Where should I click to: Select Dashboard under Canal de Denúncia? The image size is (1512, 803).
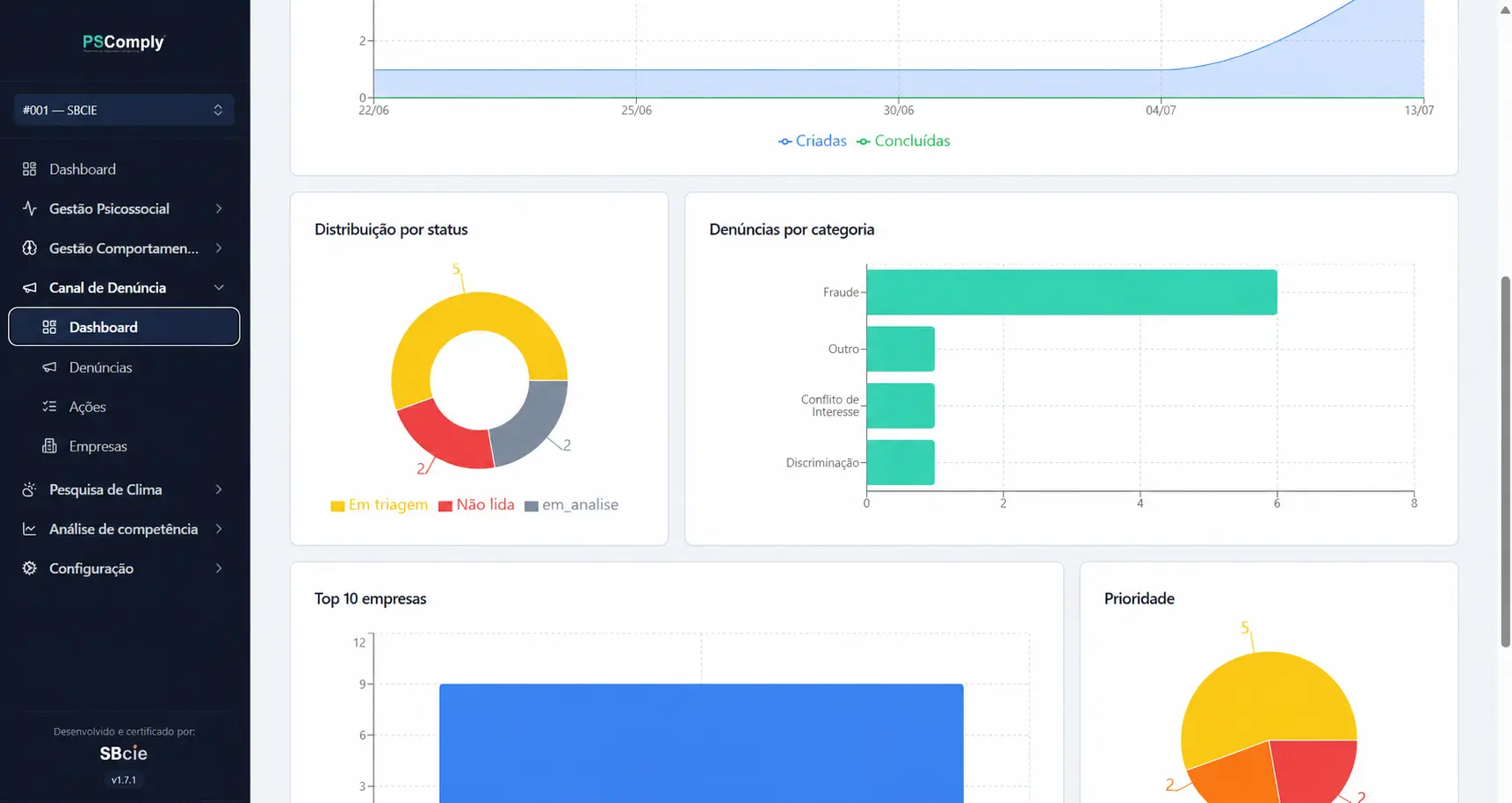pyautogui.click(x=124, y=327)
